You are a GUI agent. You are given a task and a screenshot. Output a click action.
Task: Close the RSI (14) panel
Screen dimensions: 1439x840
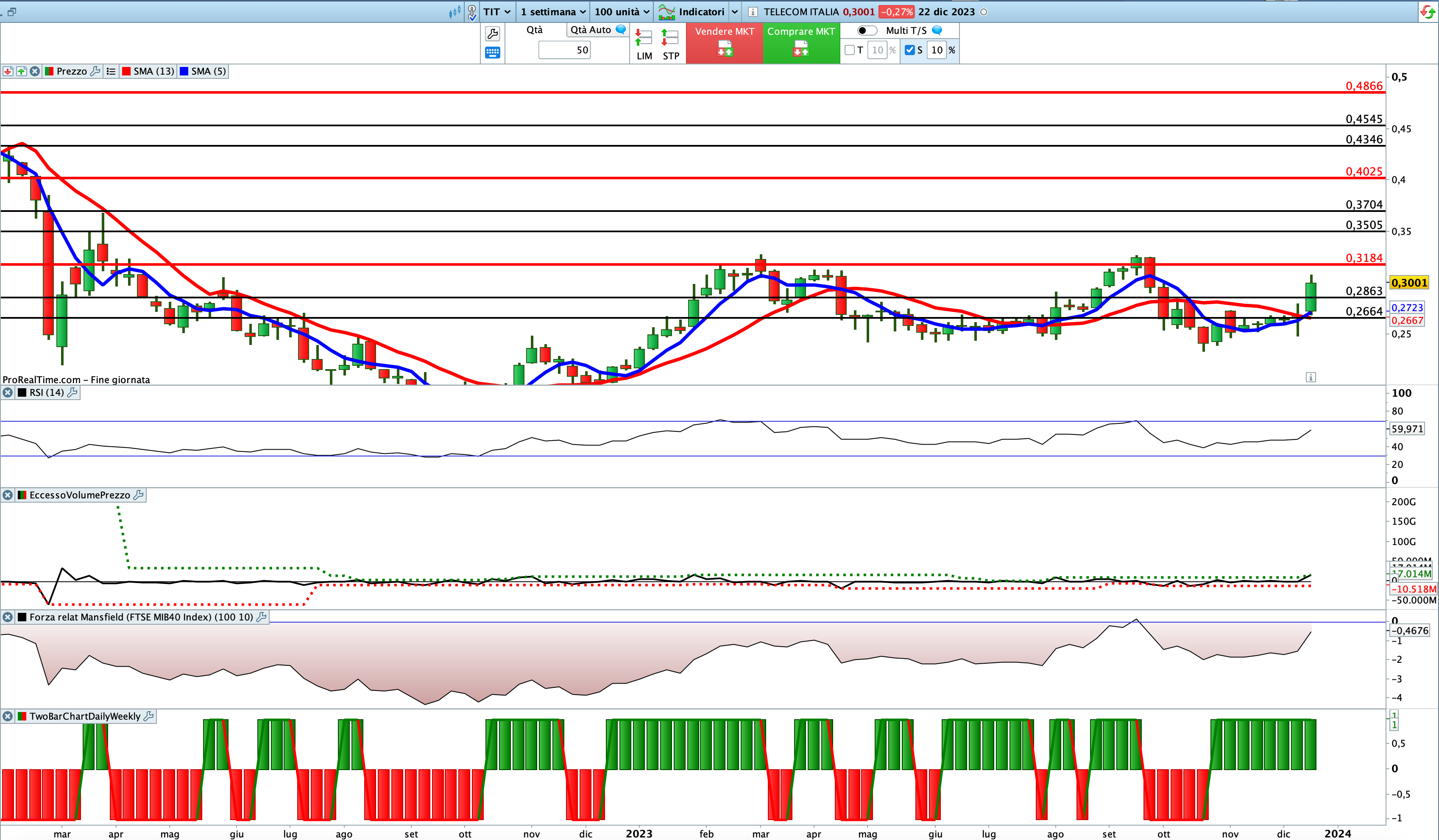(8, 392)
